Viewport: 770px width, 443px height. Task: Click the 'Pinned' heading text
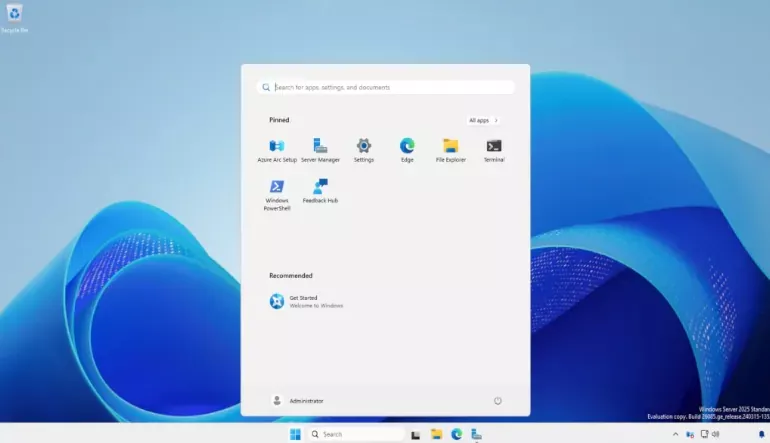[279, 120]
